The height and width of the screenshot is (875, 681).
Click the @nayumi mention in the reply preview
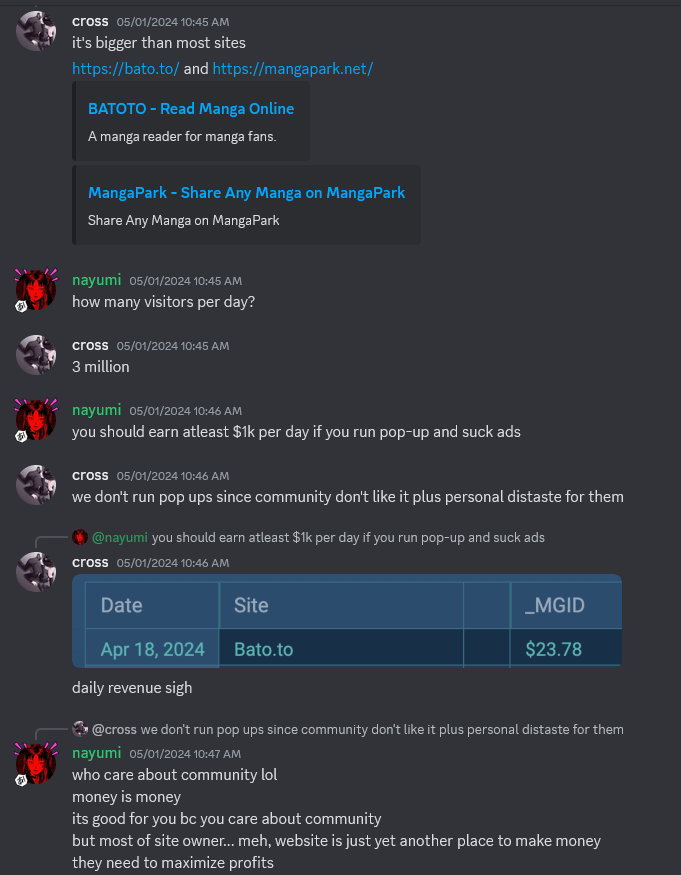119,537
